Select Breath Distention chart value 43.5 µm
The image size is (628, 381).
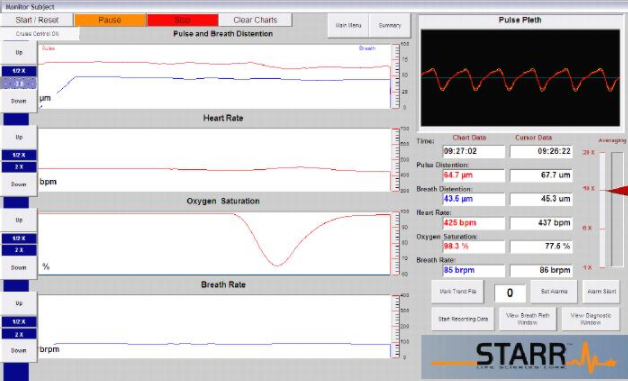tap(474, 199)
